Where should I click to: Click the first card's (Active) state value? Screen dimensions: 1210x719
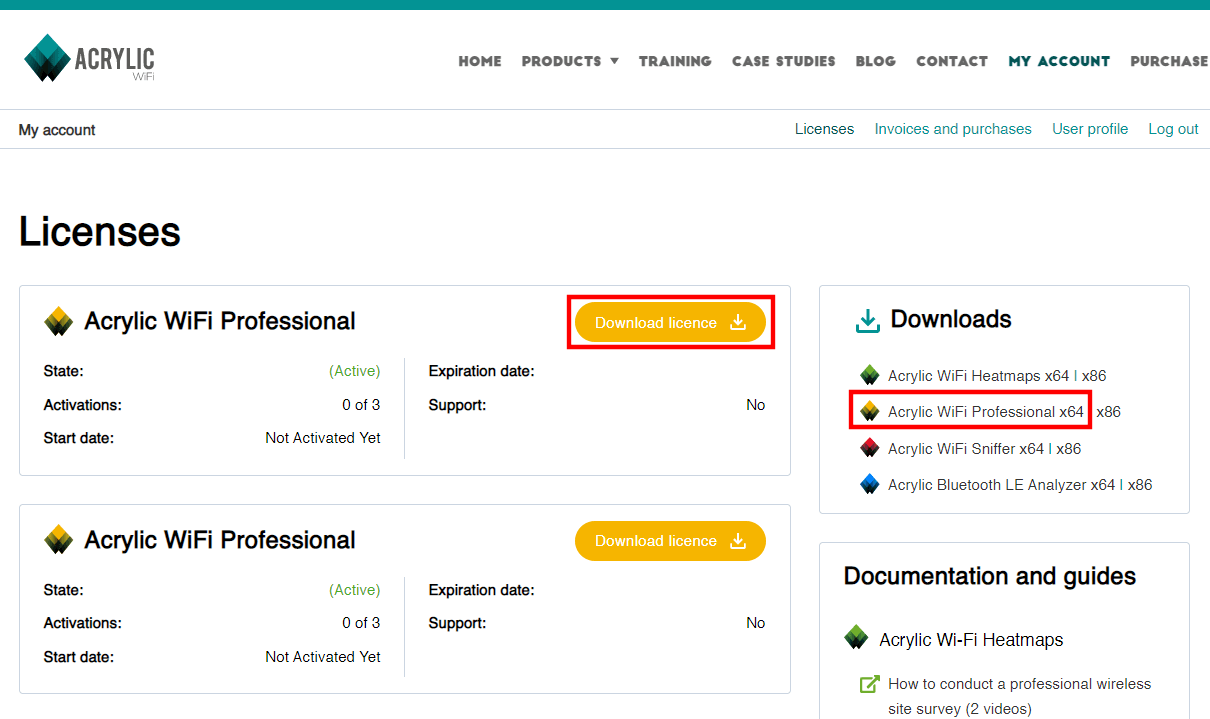(355, 371)
